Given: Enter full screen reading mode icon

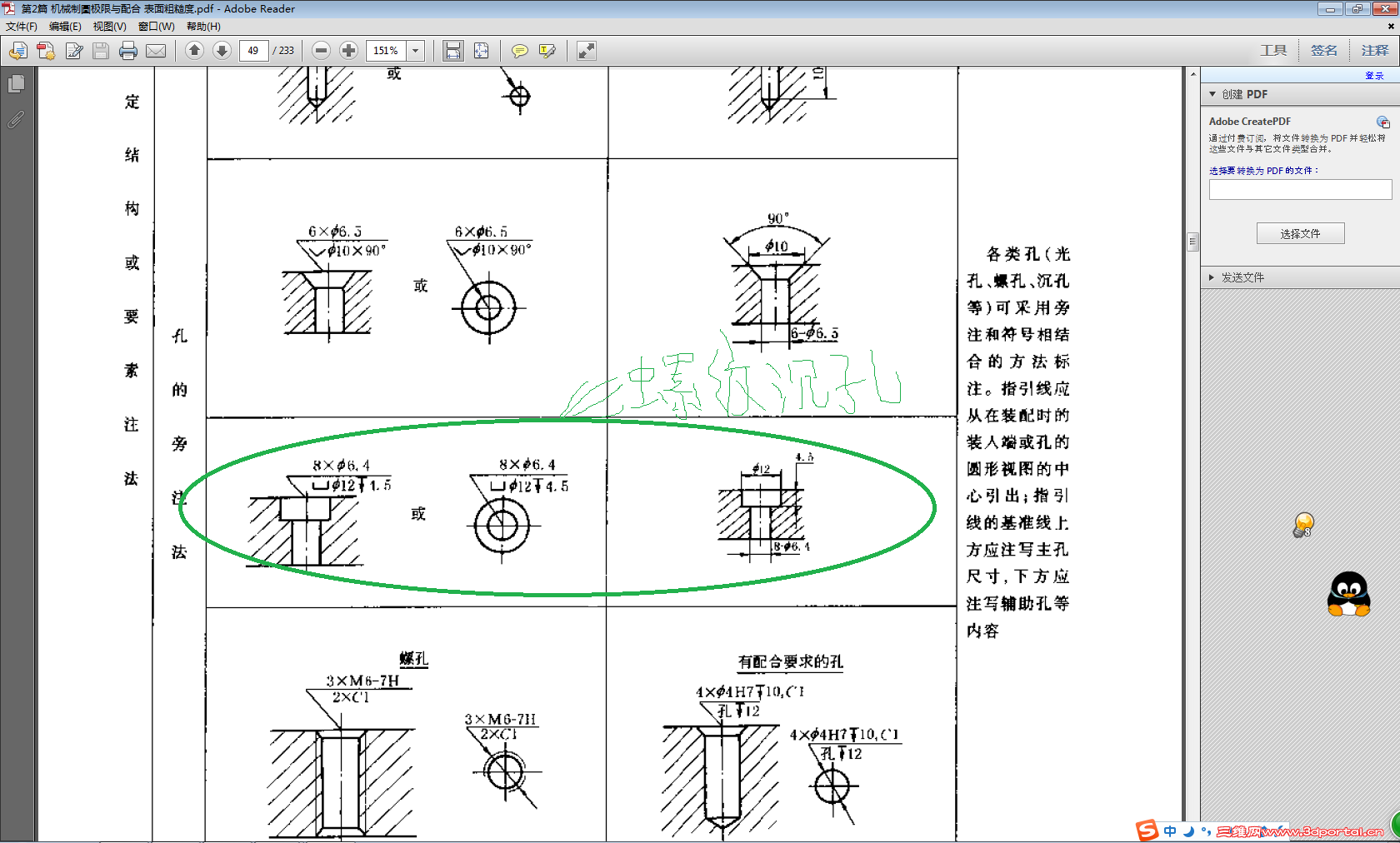Looking at the screenshot, I should tap(586, 51).
